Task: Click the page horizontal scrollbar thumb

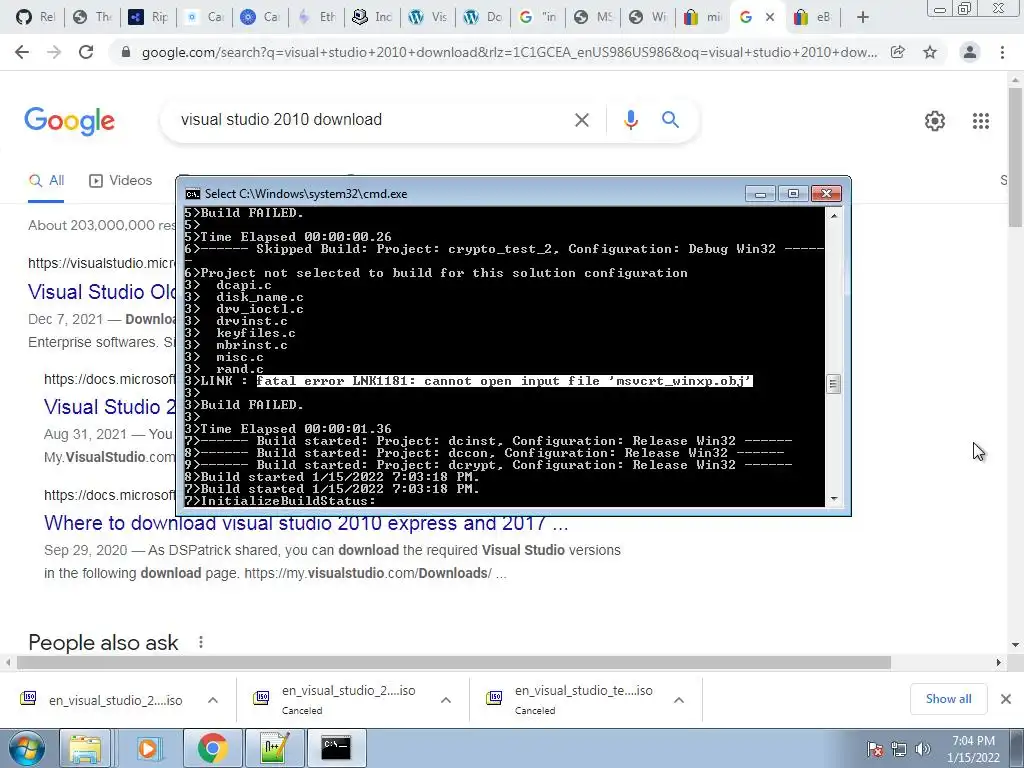Action: 454,663
